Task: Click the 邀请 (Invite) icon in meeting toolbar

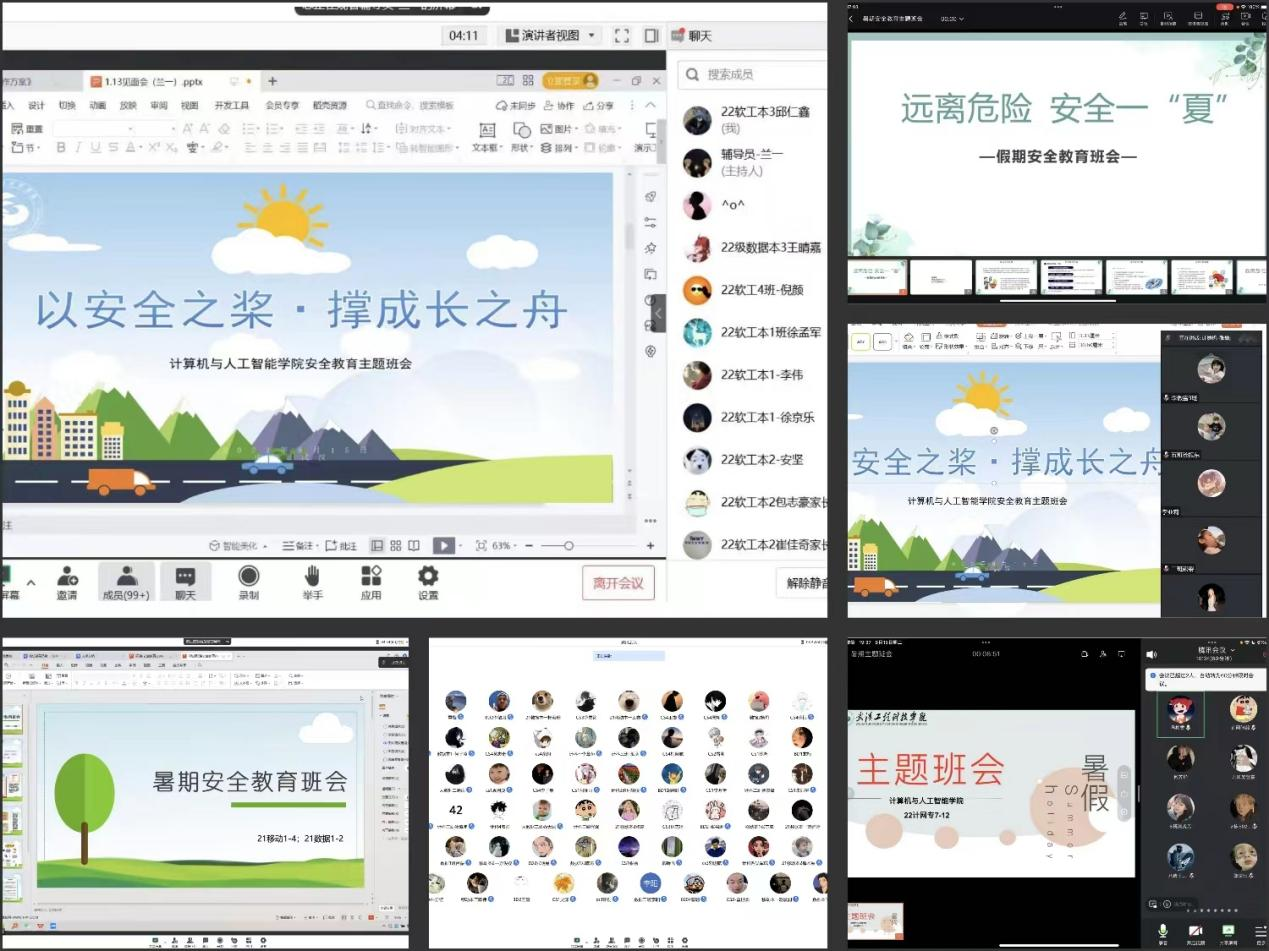Action: pyautogui.click(x=67, y=582)
